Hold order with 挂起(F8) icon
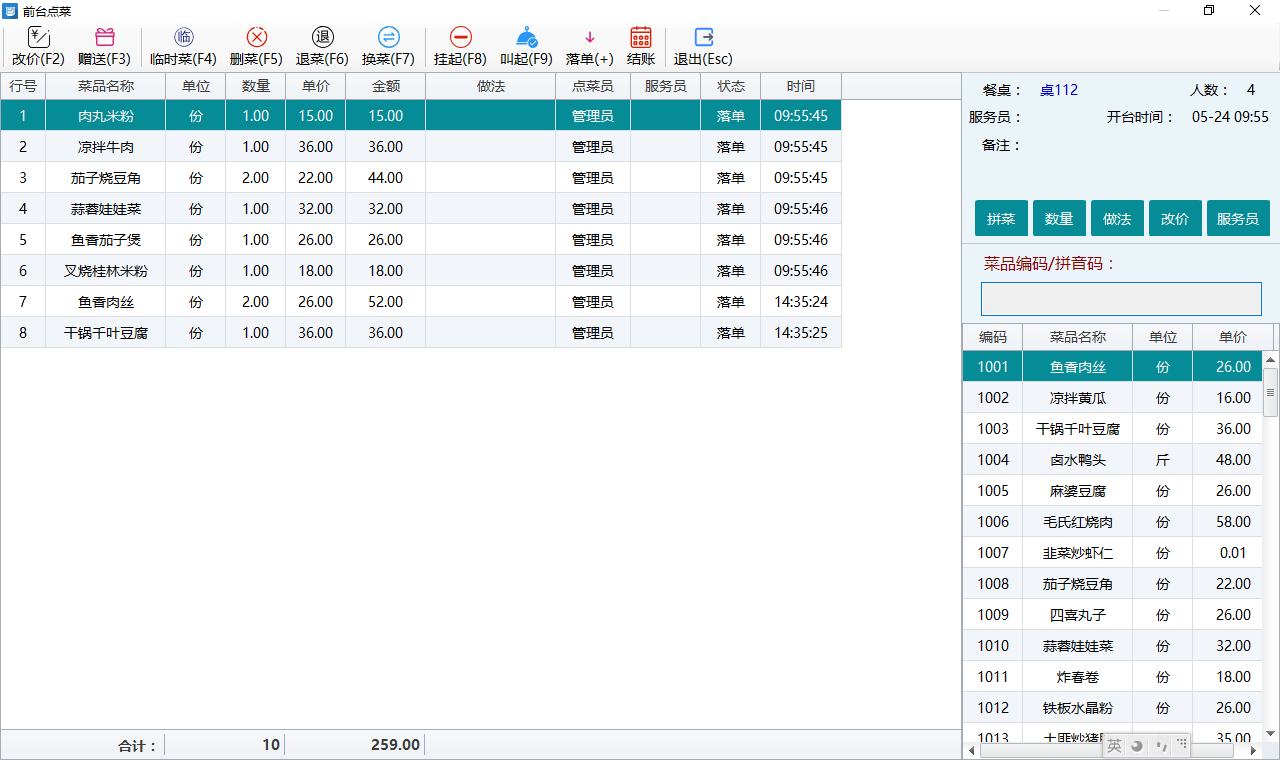The height and width of the screenshot is (760, 1280). pyautogui.click(x=460, y=38)
